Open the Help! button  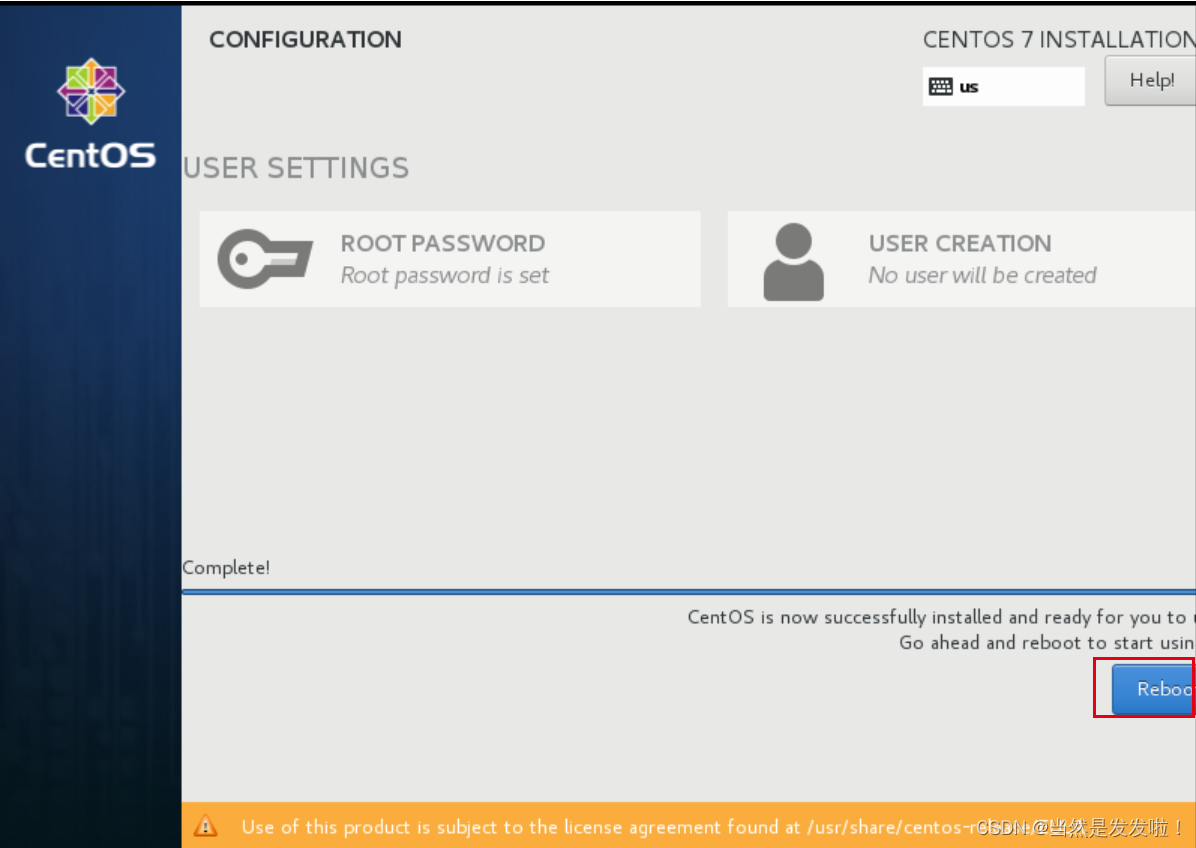(1150, 80)
